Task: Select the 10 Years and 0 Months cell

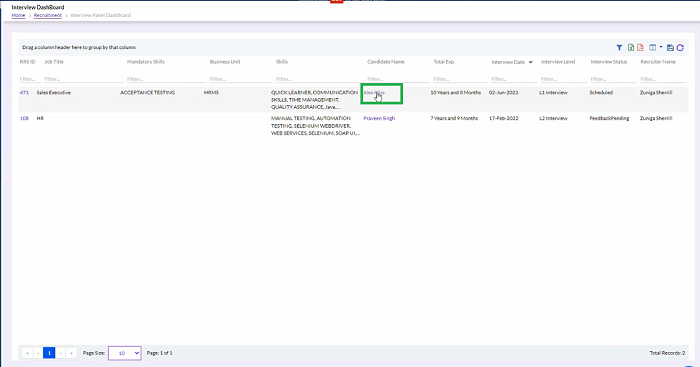Action: coord(455,92)
